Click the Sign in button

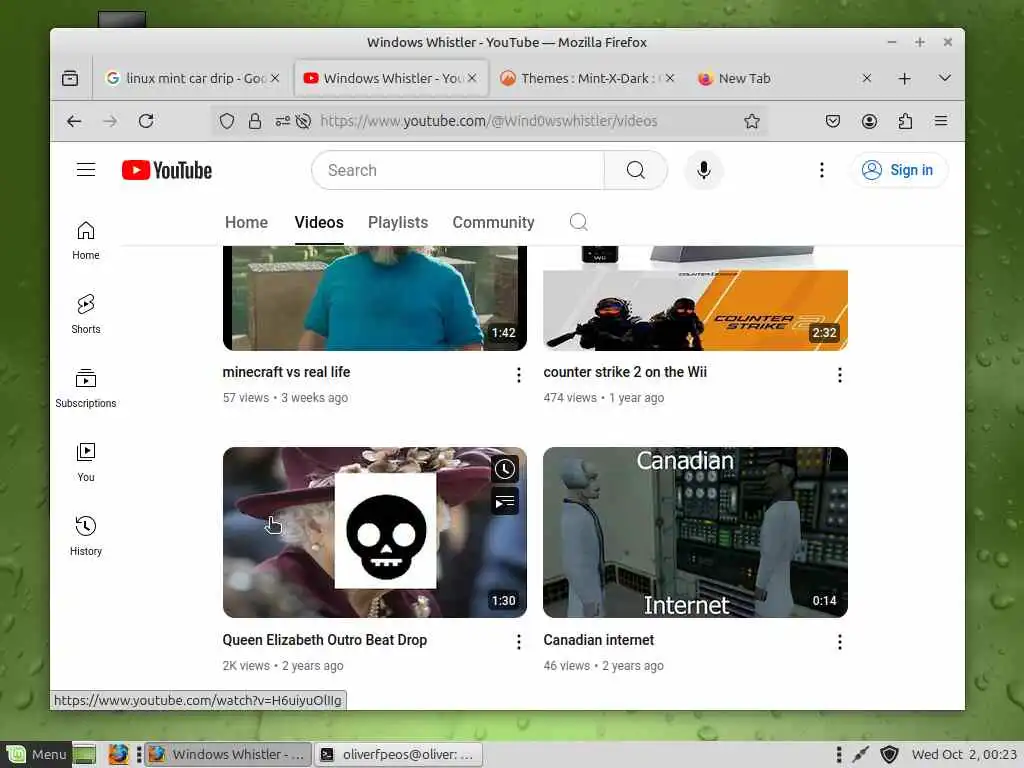click(x=899, y=170)
